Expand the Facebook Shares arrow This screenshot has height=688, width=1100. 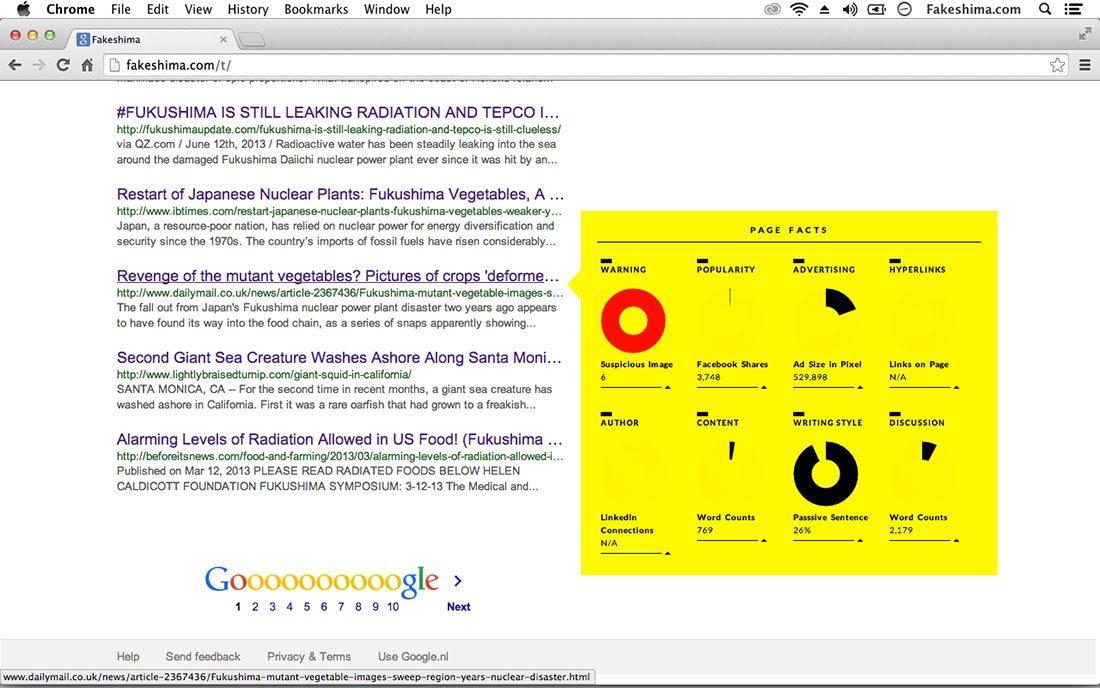(763, 387)
